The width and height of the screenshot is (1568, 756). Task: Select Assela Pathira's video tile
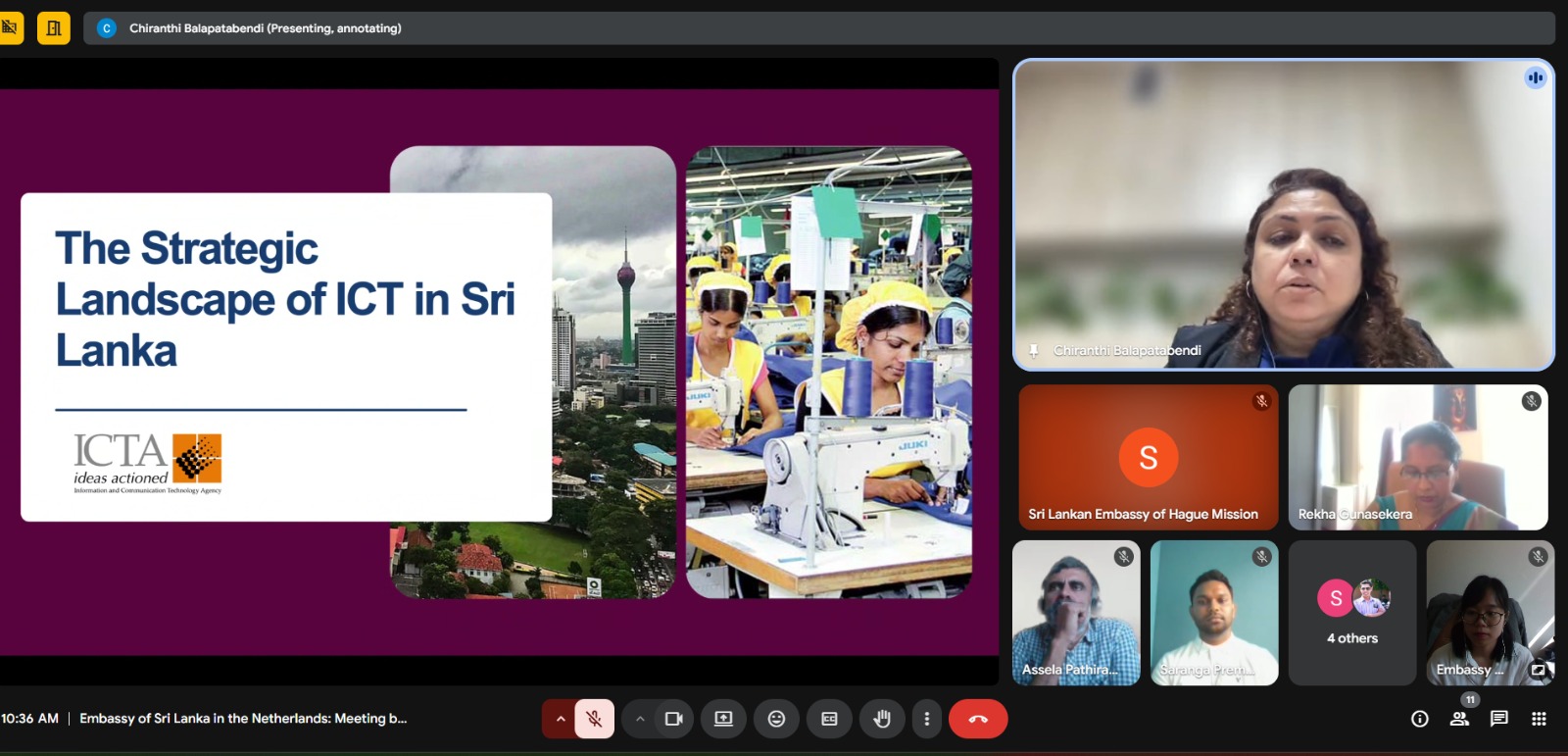click(x=1076, y=613)
